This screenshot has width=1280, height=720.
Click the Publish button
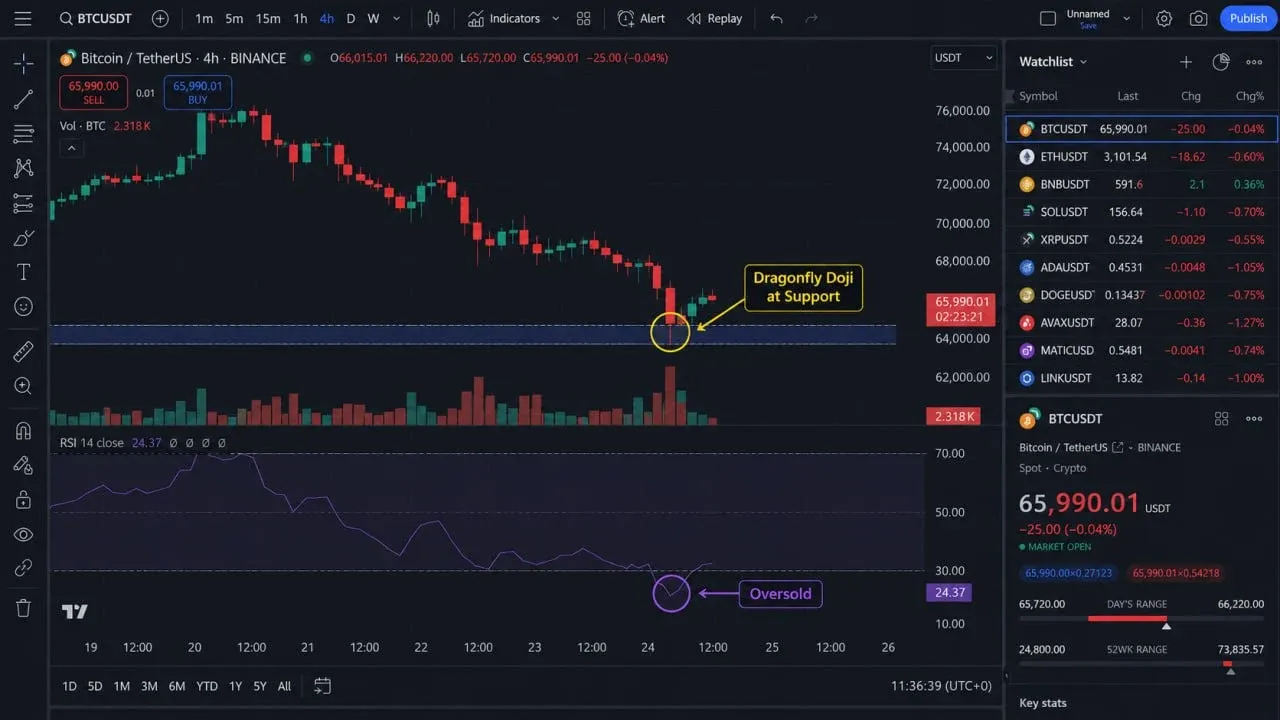pos(1248,18)
